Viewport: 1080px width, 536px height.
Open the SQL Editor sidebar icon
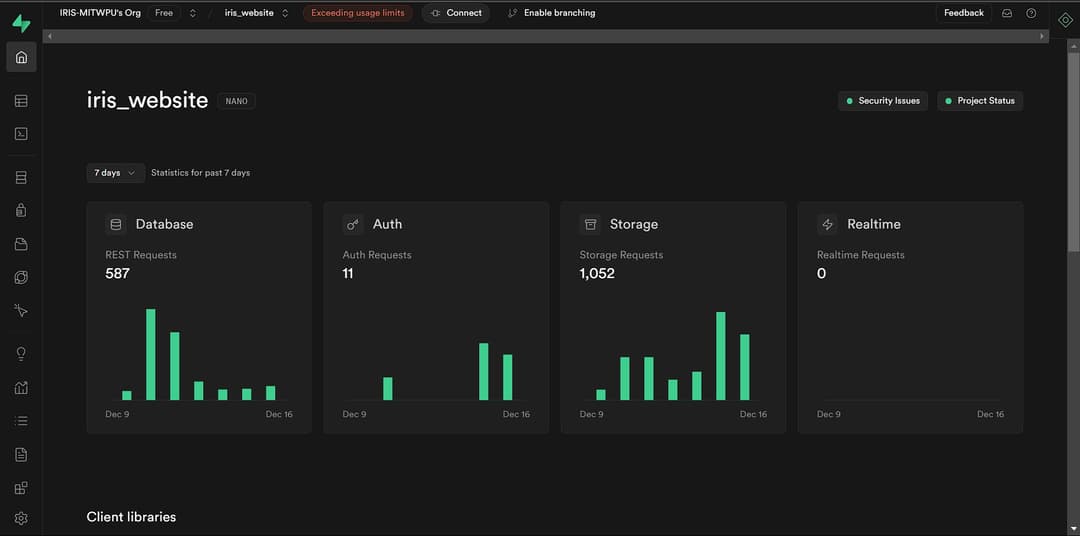[21, 134]
